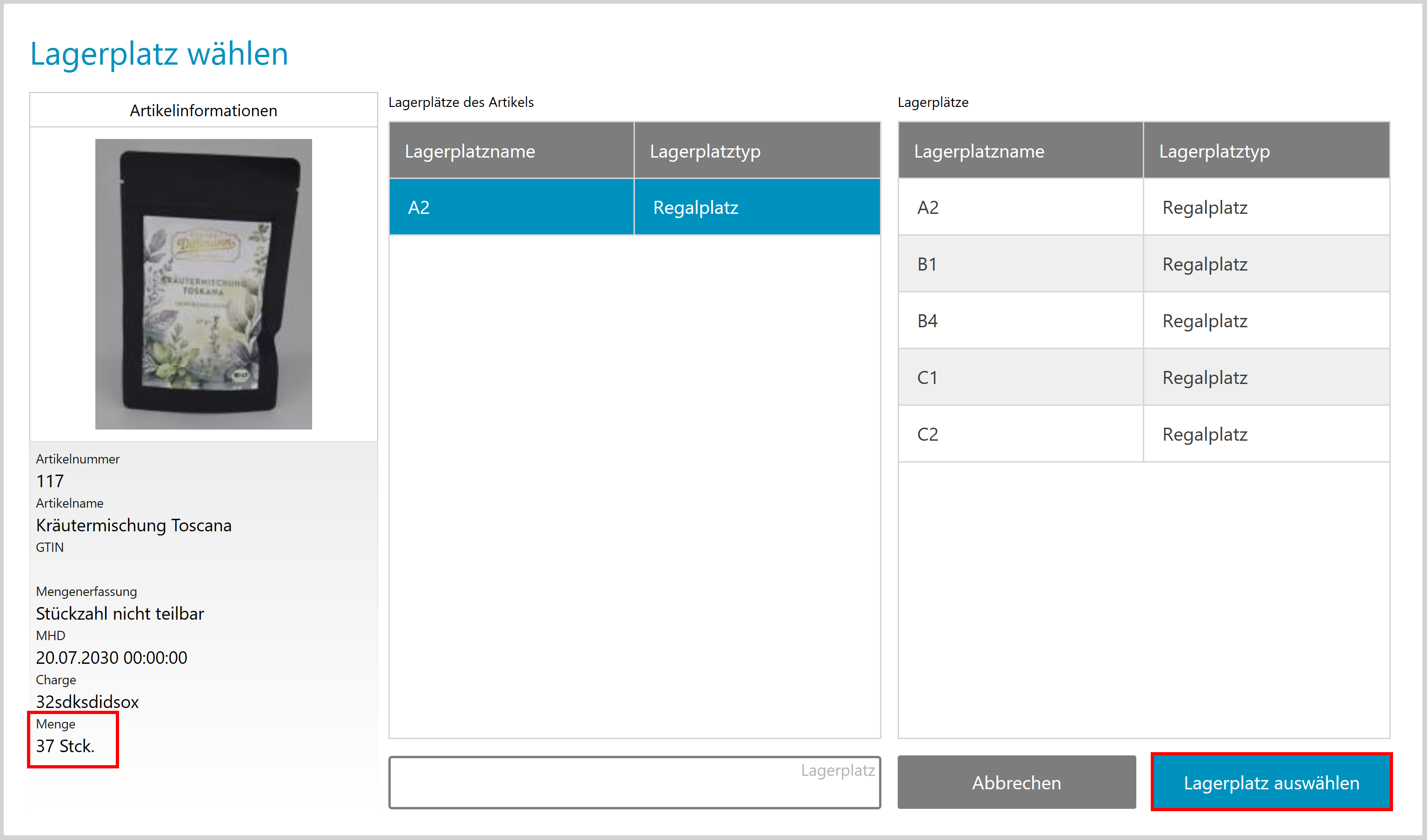
Task: Click the 37 Stck. quantity value
Action: click(x=65, y=746)
